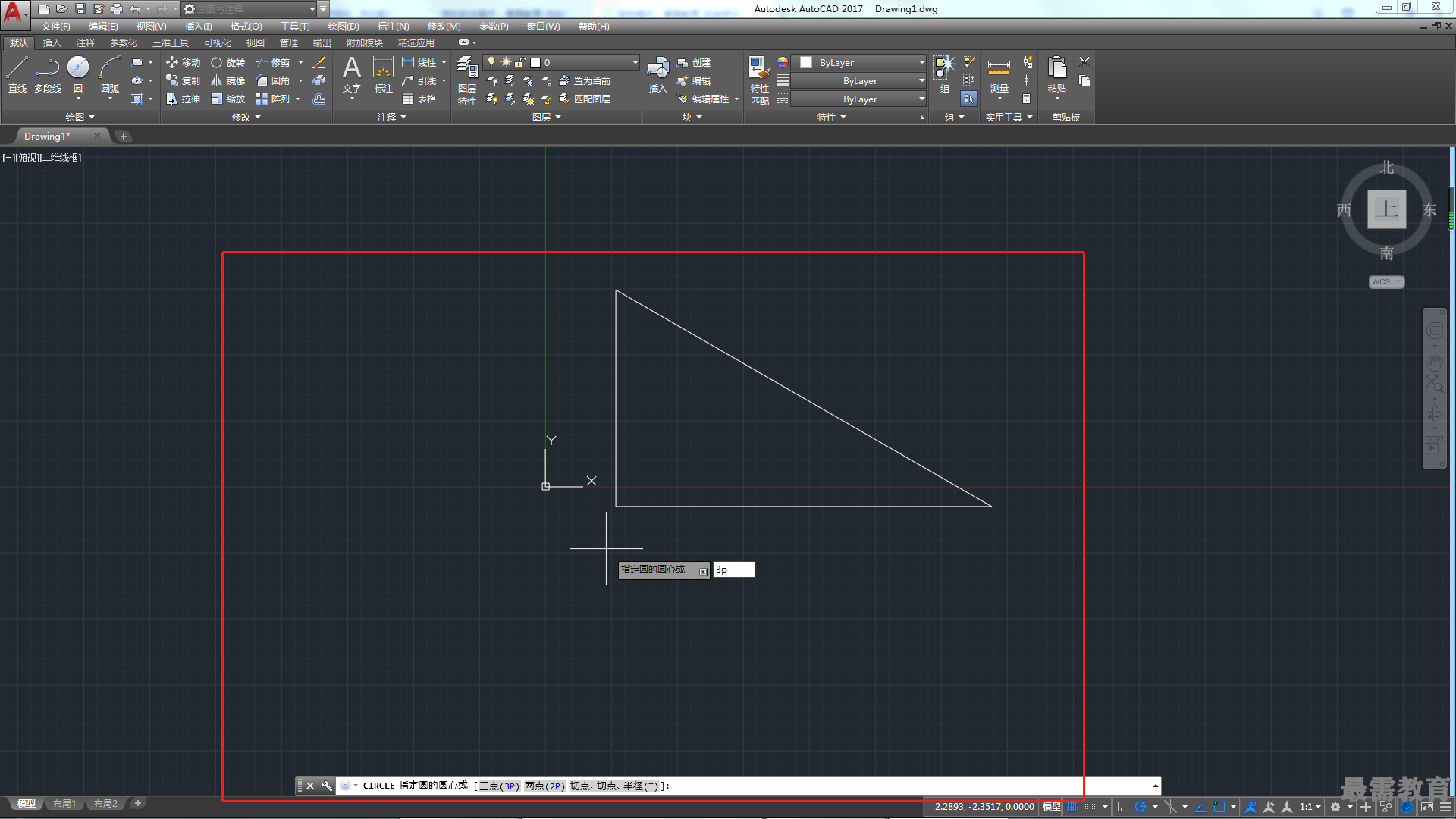This screenshot has width=1456, height=819.
Task: Click 切点、切点、半径(T) command option
Action: click(x=615, y=786)
